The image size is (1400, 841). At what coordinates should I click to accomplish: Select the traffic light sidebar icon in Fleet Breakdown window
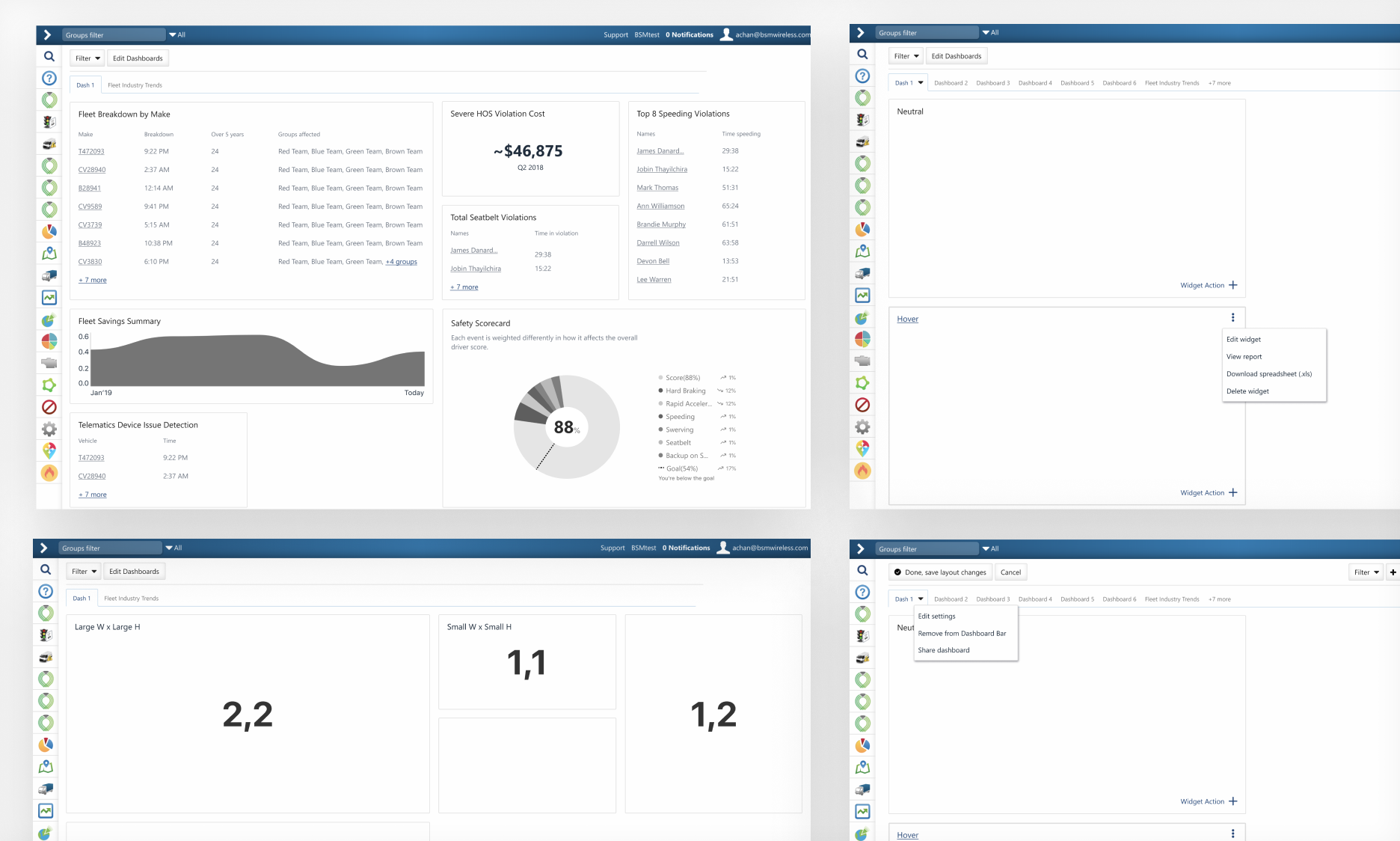coord(49,121)
